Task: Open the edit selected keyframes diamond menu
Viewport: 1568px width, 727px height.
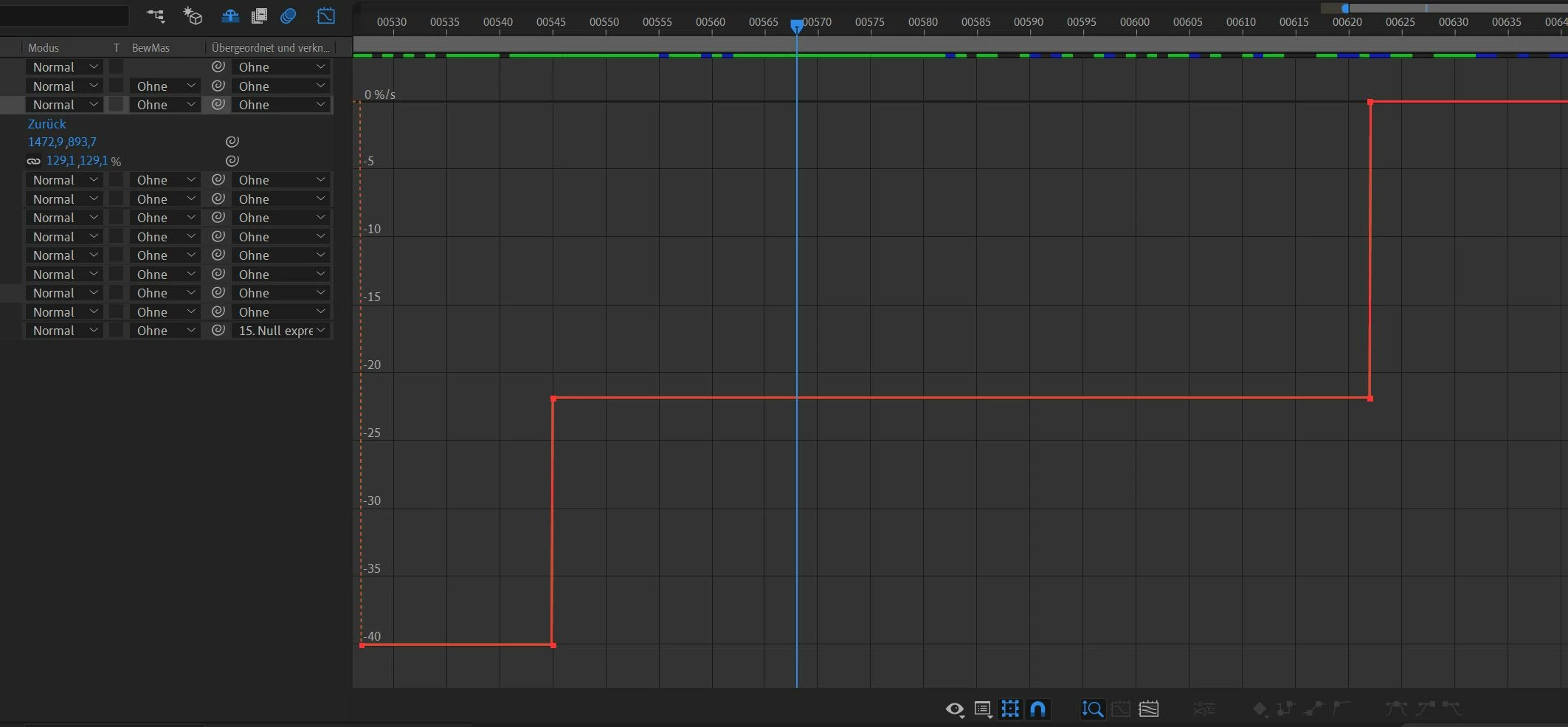Action: [x=1260, y=709]
